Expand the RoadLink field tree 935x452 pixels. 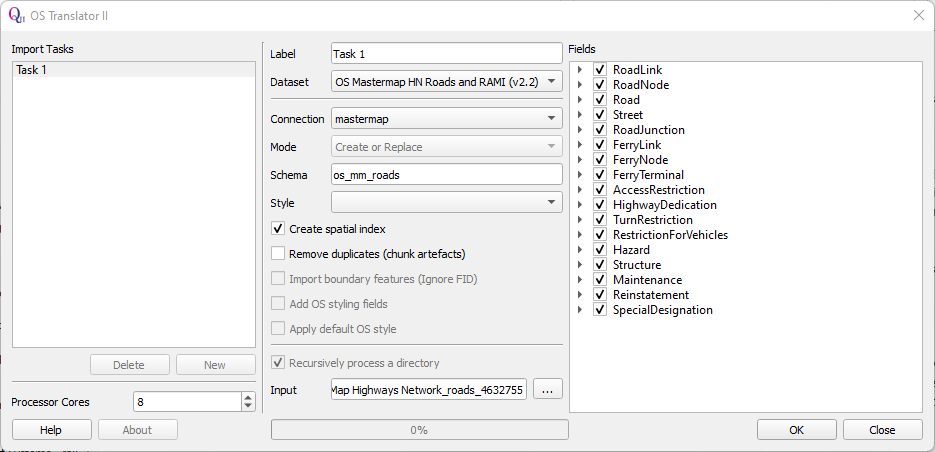[580, 70]
